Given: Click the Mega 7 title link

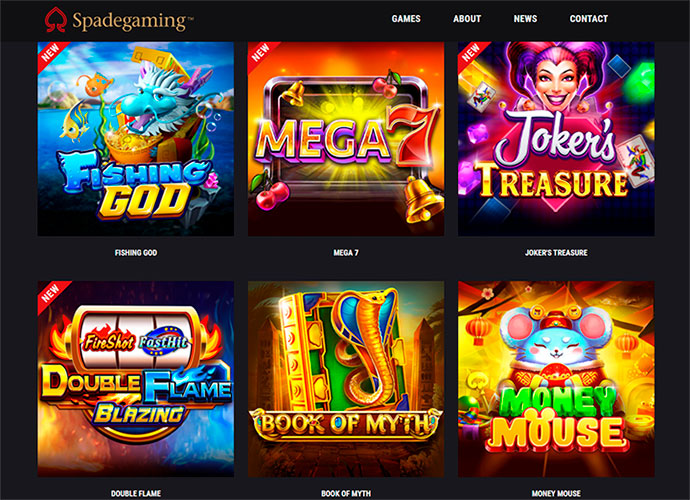Looking at the screenshot, I should point(346,253).
